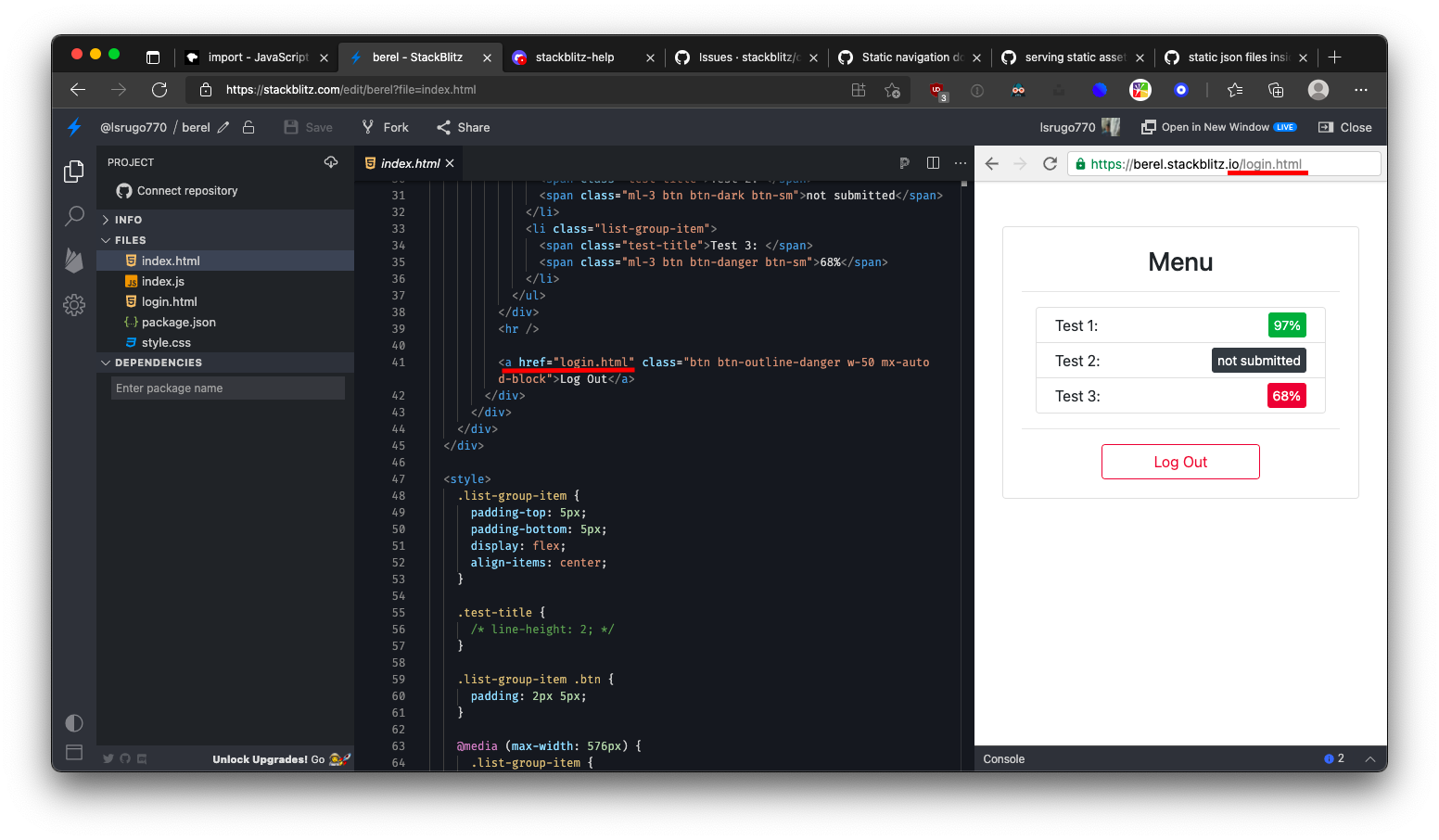
Task: Click the files/project explorer sidebar icon
Action: (x=74, y=172)
